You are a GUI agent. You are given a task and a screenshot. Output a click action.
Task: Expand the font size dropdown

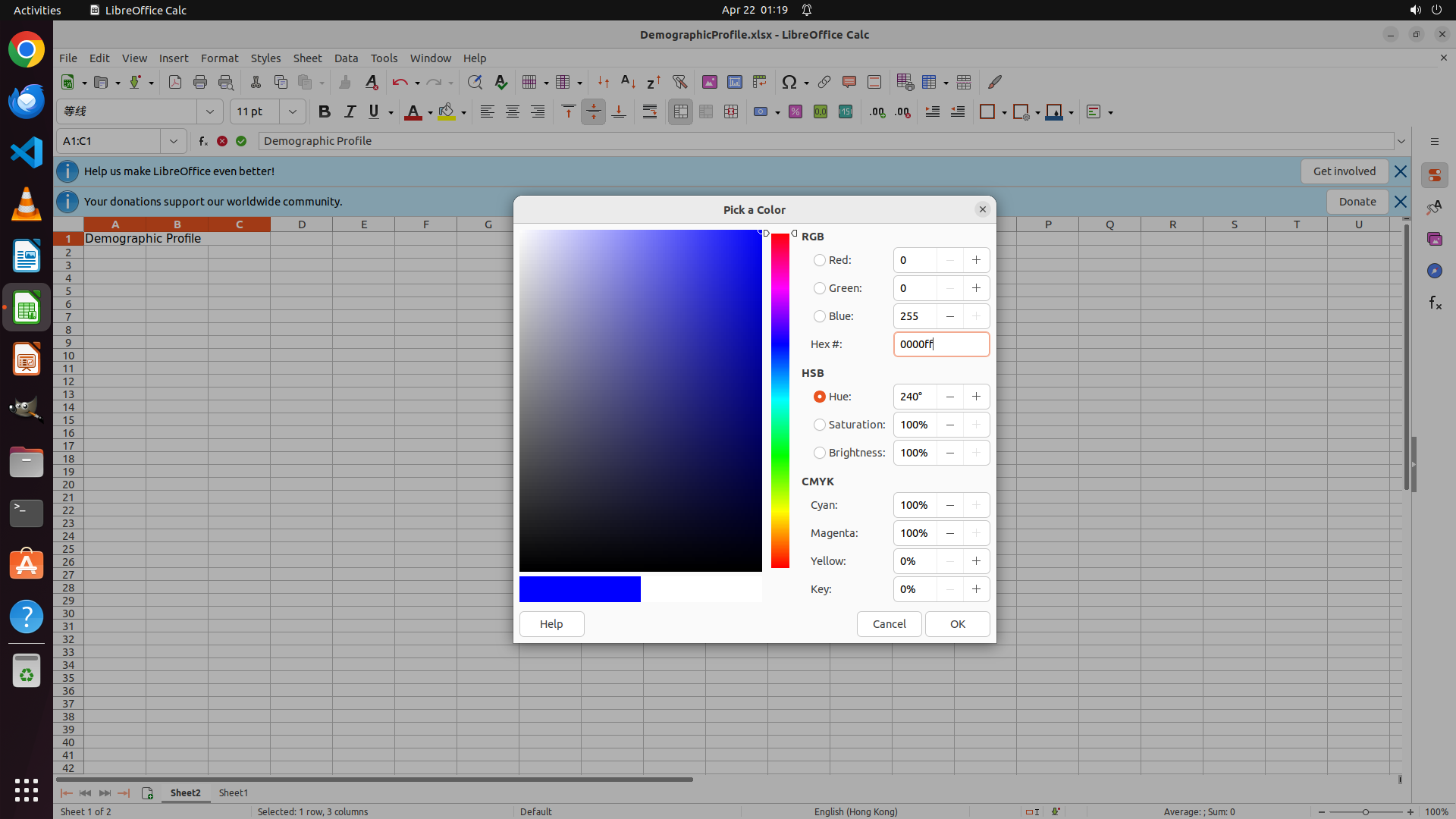click(293, 111)
